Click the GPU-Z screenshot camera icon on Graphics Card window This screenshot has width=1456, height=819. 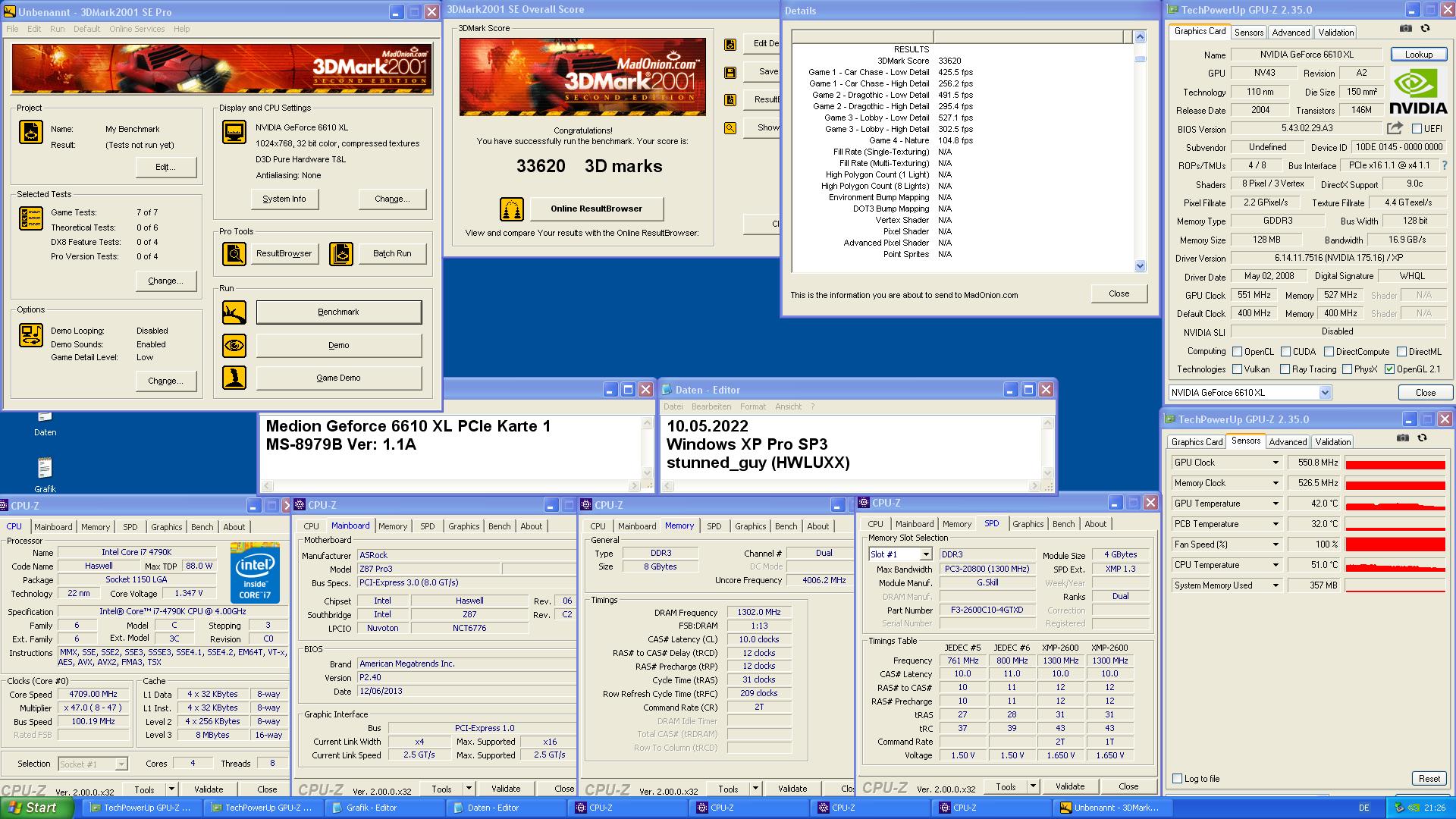click(1406, 28)
